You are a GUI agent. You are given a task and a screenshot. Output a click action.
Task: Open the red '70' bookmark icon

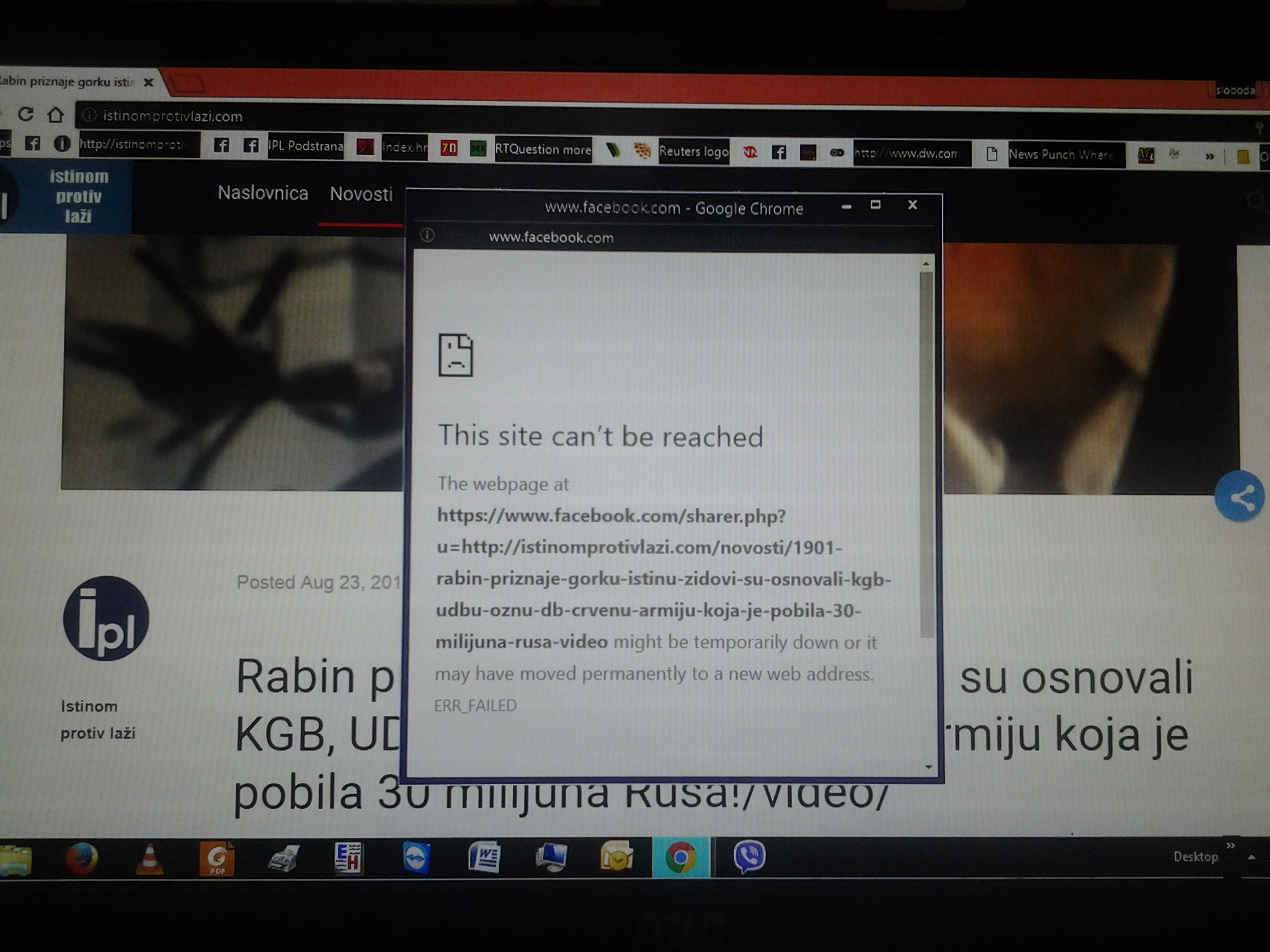449,148
